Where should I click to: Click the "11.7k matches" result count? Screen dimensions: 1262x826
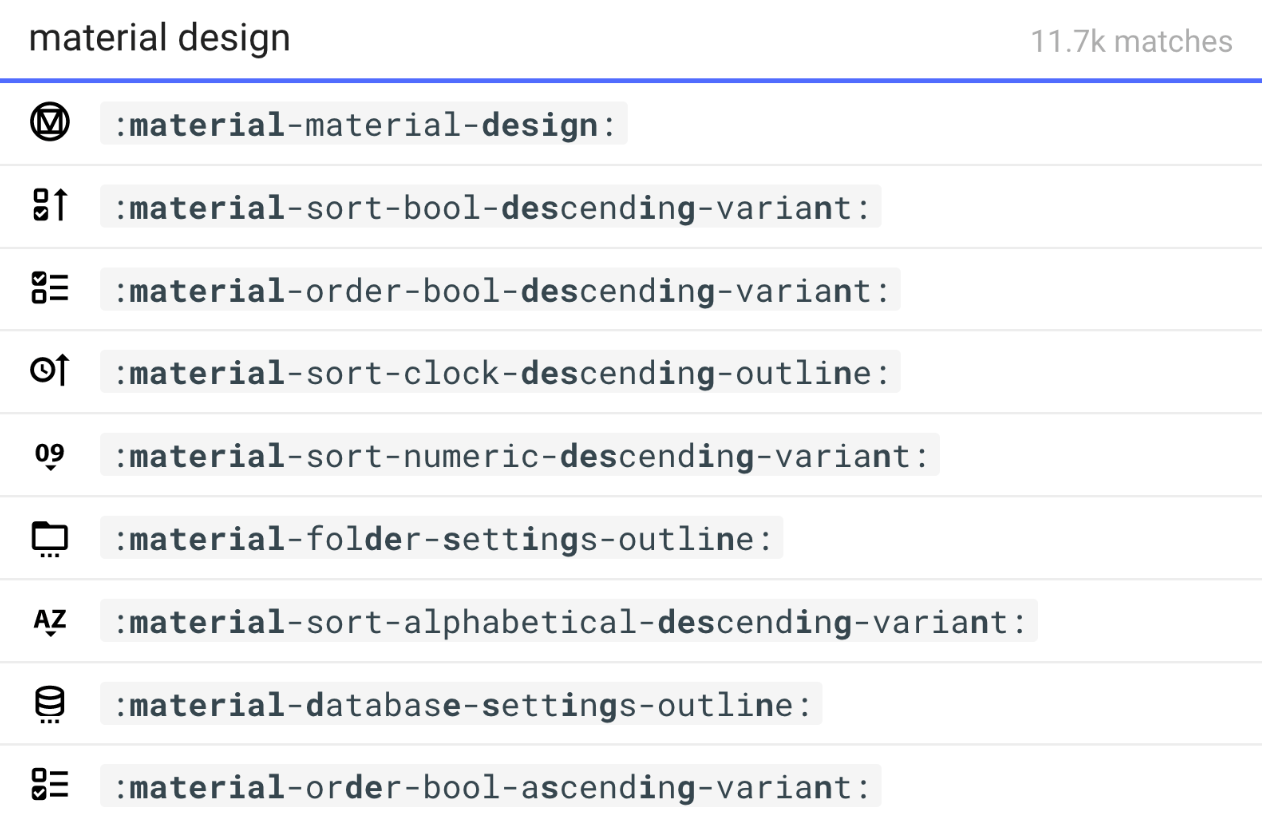1131,42
